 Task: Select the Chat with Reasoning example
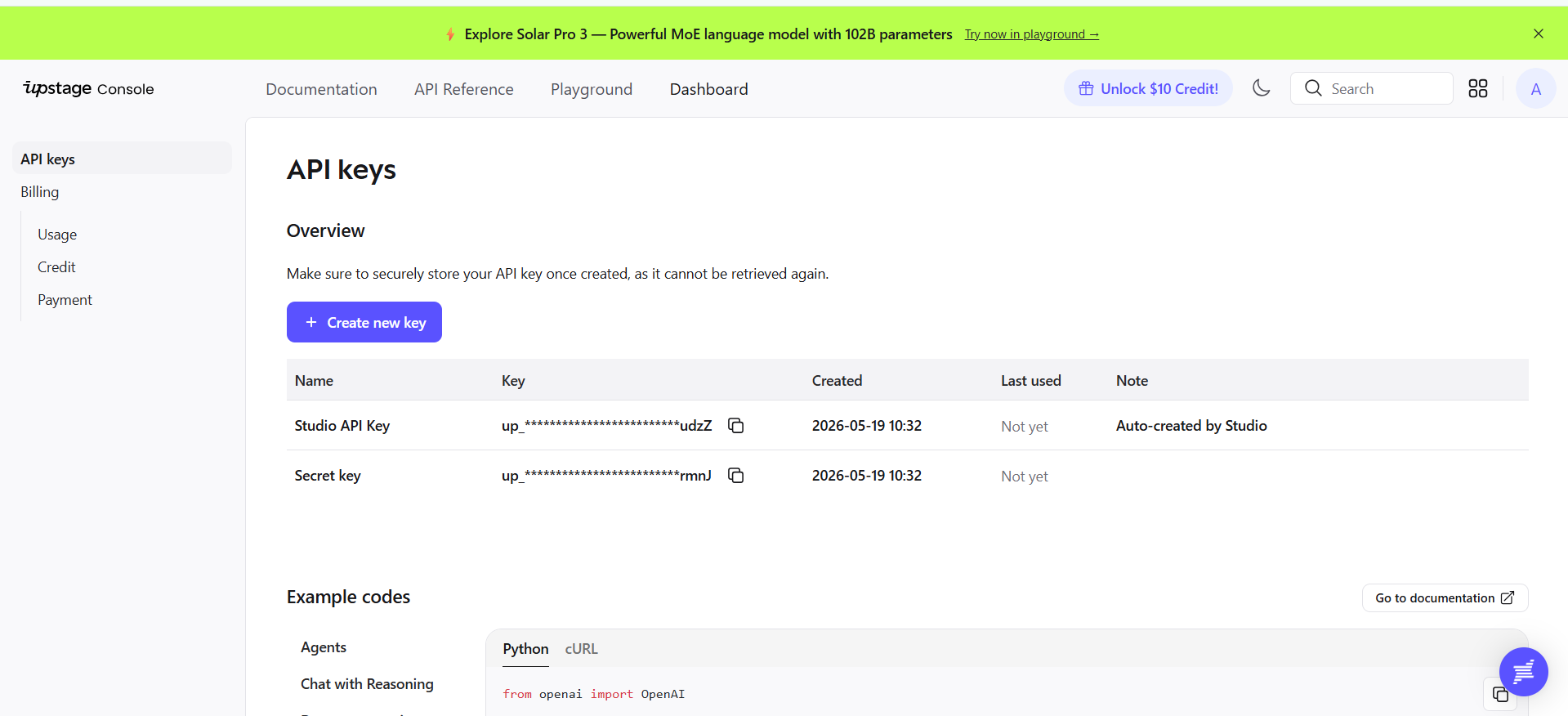[x=367, y=684]
